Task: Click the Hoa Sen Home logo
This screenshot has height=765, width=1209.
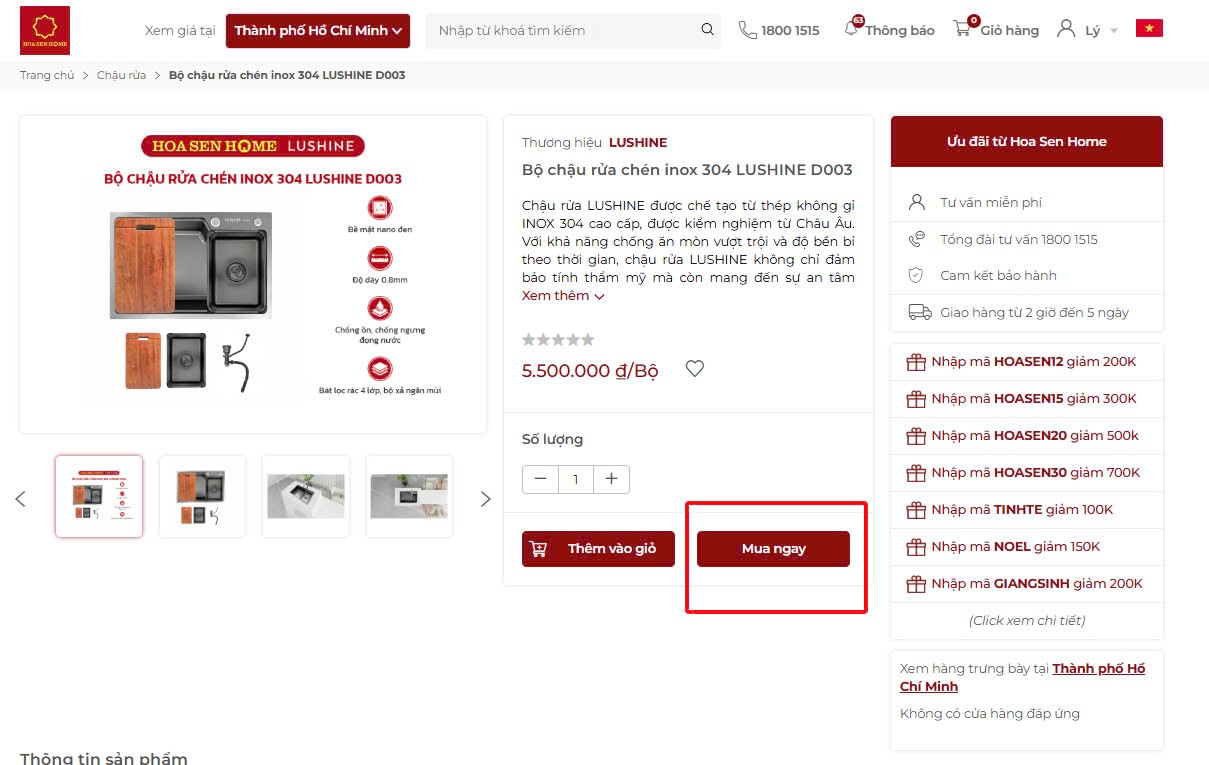Action: 45,30
